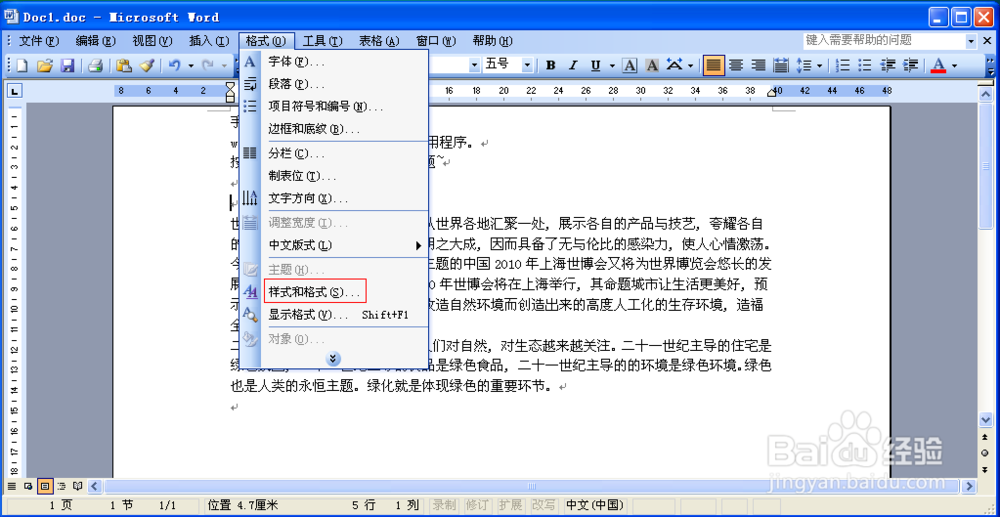The height and width of the screenshot is (517, 1000).
Task: Toggle 改写 overtype mode in status bar
Action: click(544, 506)
